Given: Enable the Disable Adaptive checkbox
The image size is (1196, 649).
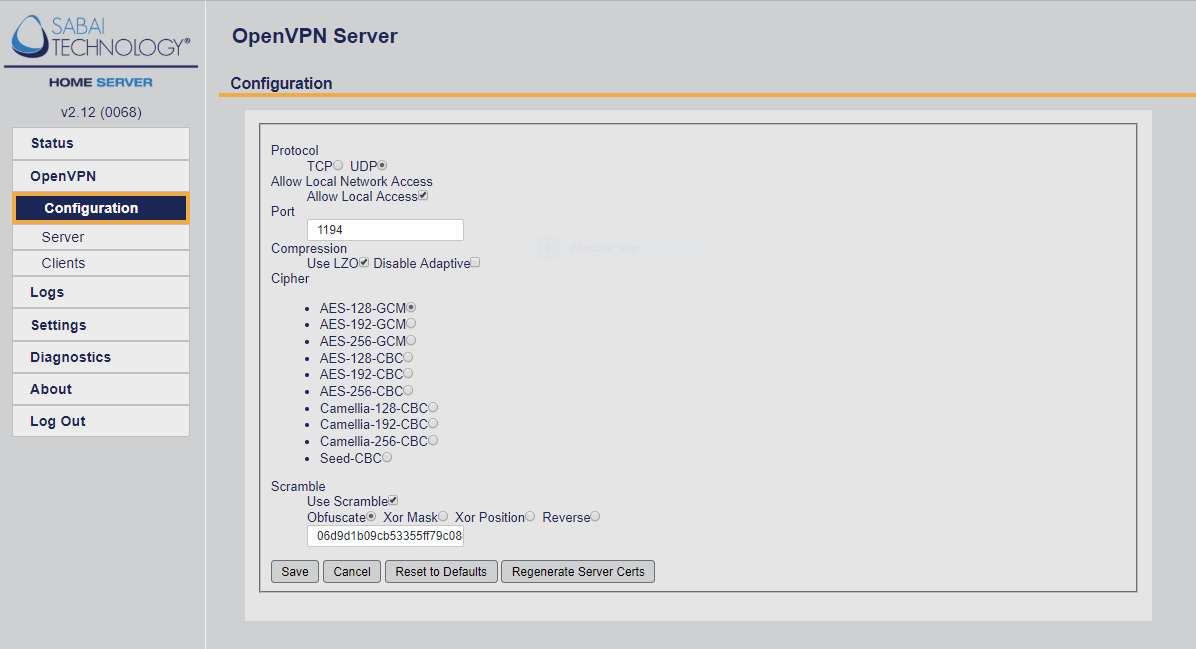Looking at the screenshot, I should (x=475, y=262).
